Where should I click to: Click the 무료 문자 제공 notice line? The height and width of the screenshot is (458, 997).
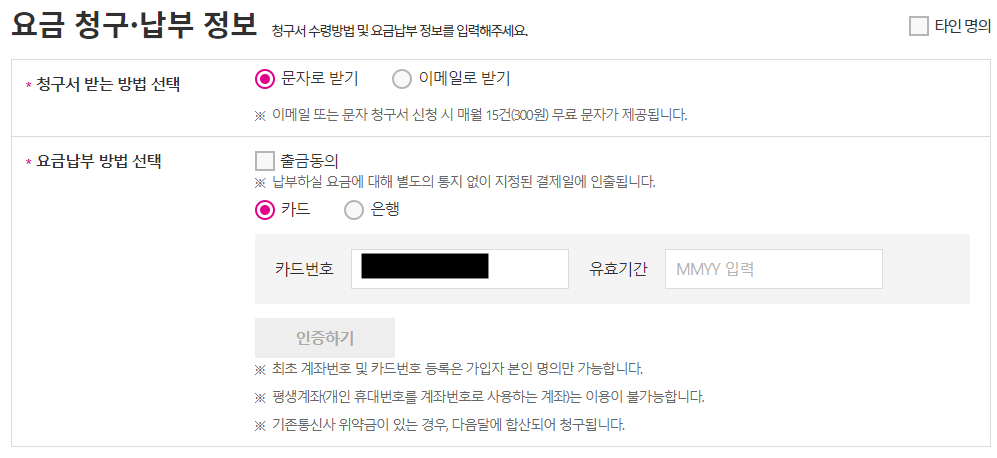471,116
